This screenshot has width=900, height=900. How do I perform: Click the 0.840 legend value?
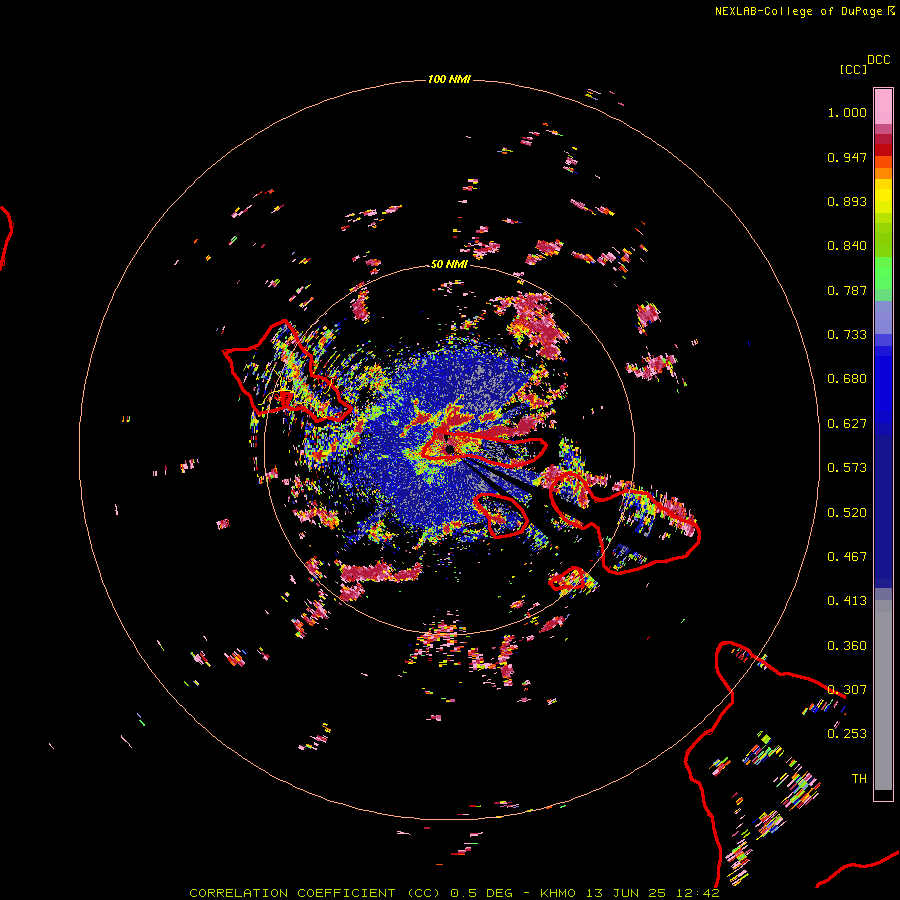pos(847,246)
